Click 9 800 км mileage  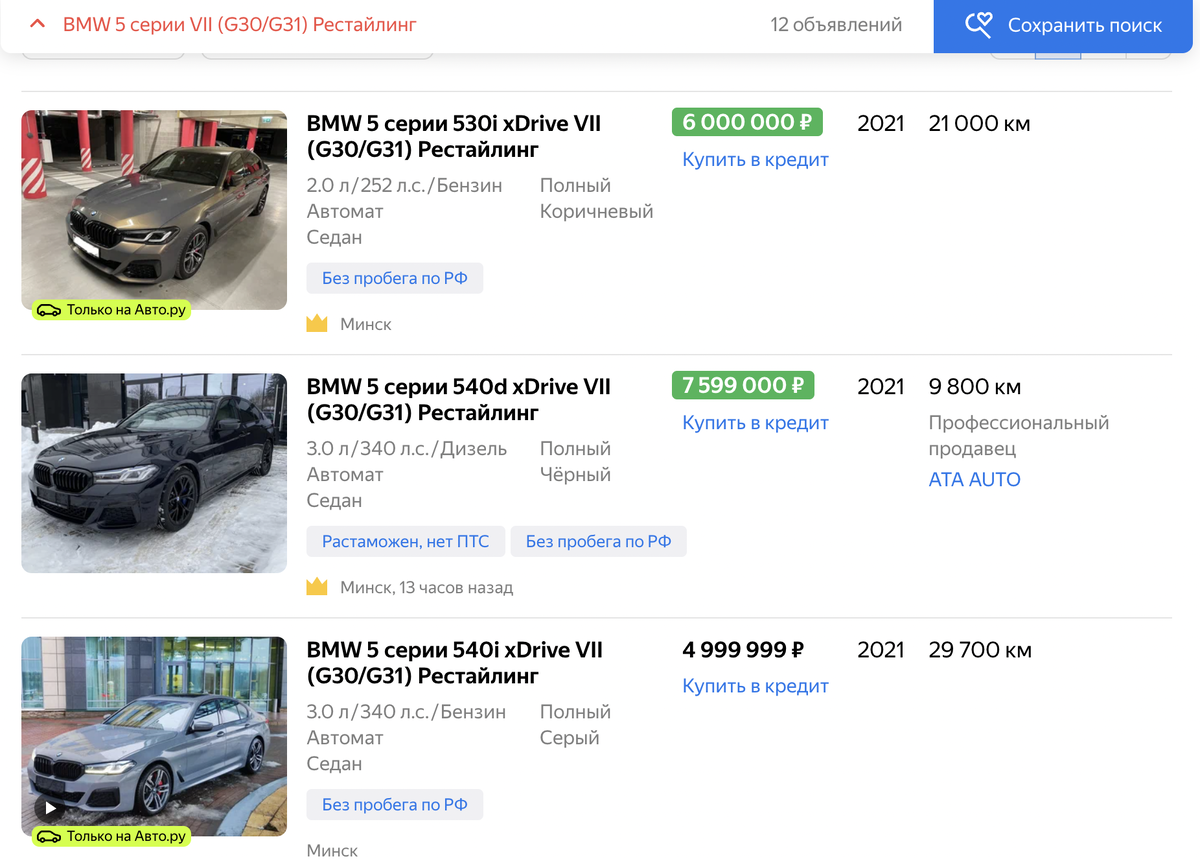coord(975,386)
